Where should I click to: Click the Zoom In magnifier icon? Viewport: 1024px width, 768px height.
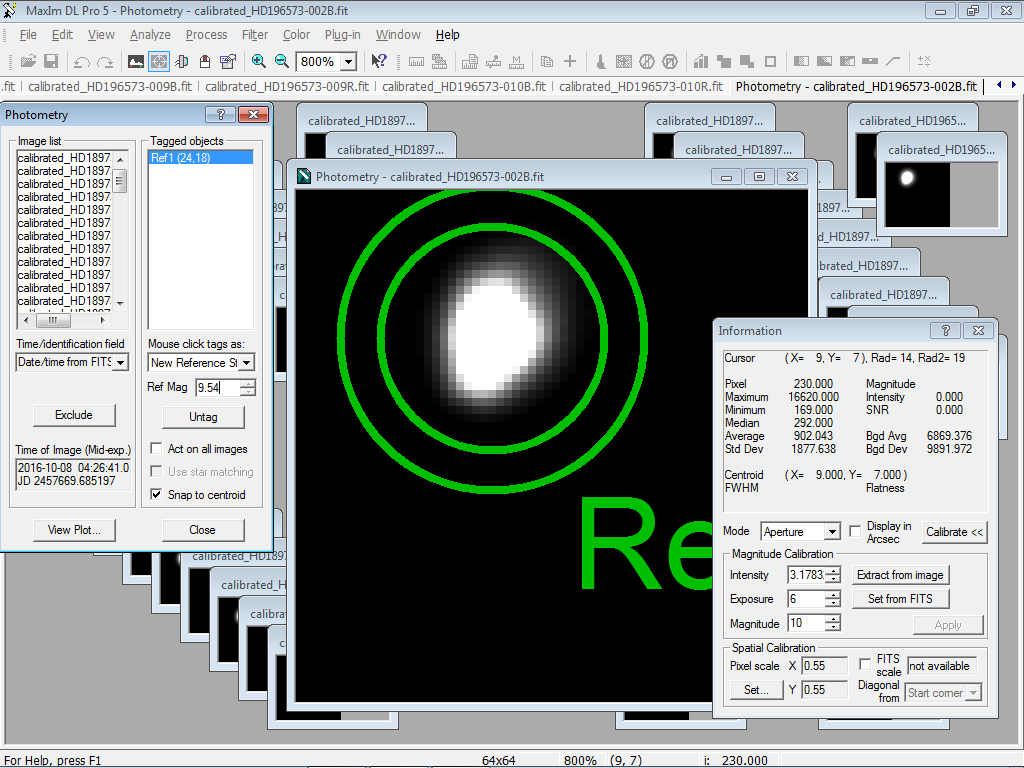point(259,61)
